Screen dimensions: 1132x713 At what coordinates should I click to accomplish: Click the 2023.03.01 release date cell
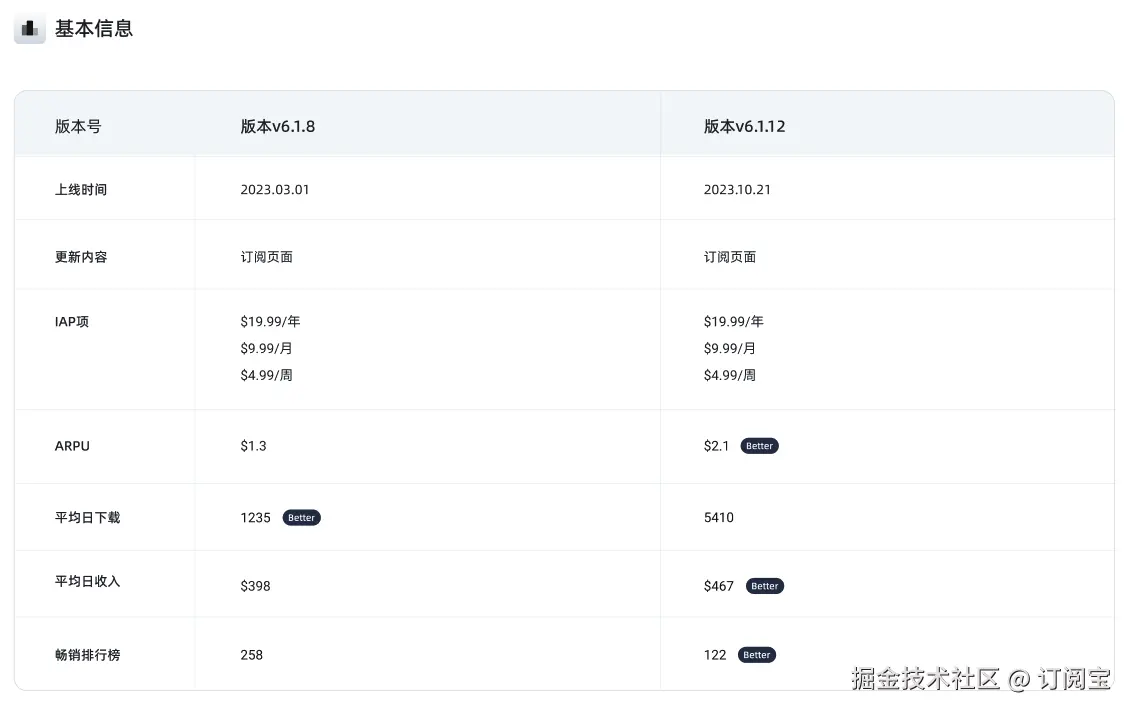275,188
